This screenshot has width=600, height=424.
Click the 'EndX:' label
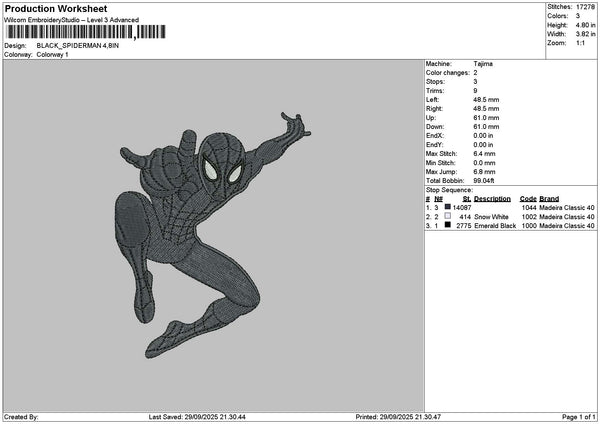(x=434, y=136)
